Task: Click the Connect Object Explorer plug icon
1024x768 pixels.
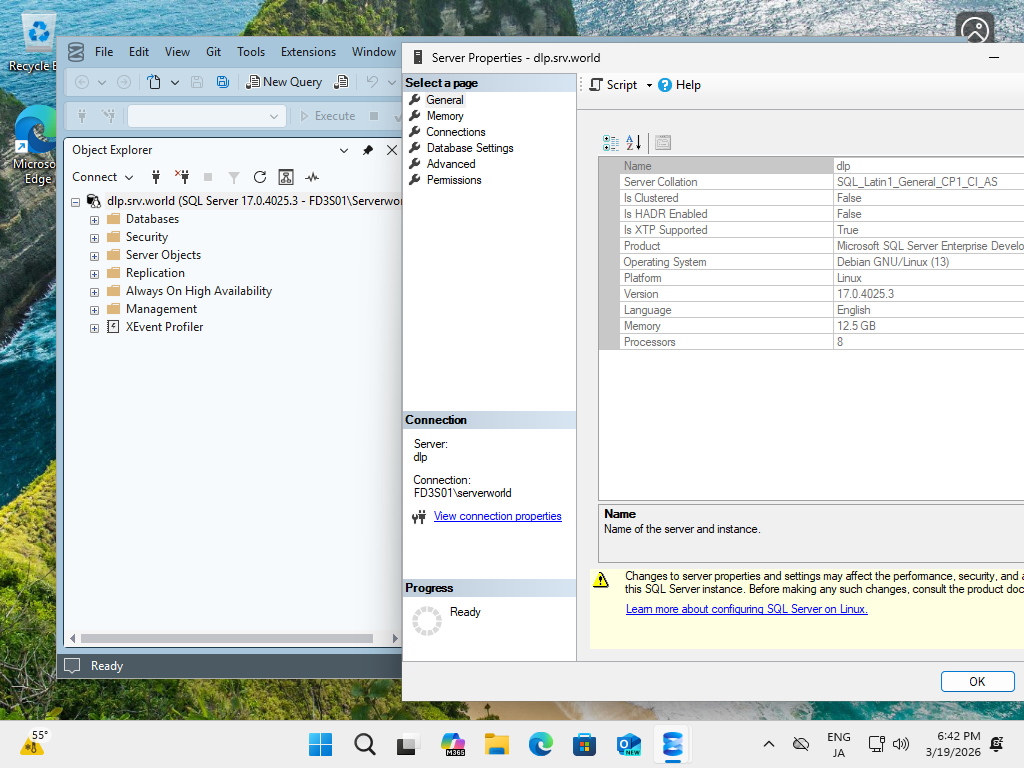Action: pyautogui.click(x=155, y=176)
